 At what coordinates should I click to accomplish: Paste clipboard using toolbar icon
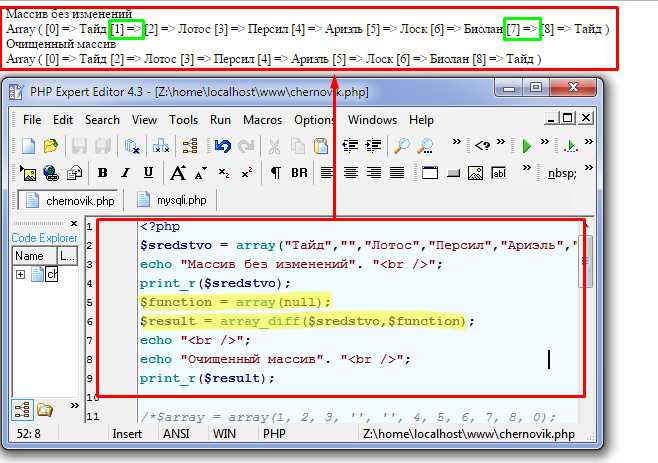click(321, 146)
